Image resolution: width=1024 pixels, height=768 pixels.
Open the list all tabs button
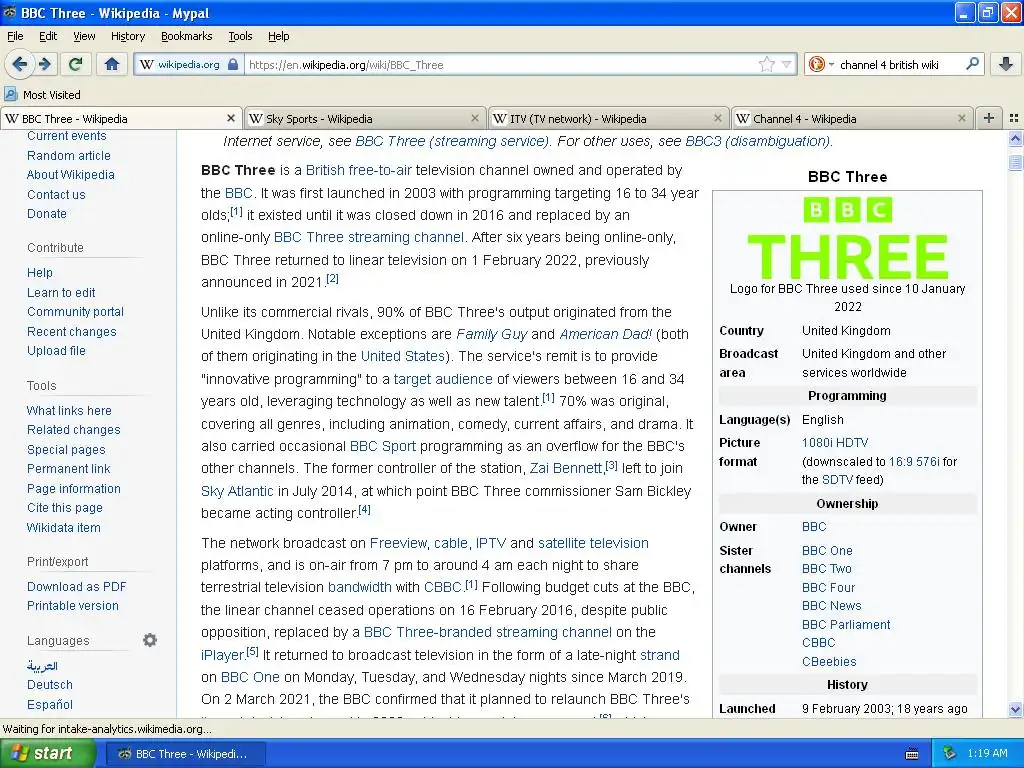click(1014, 118)
